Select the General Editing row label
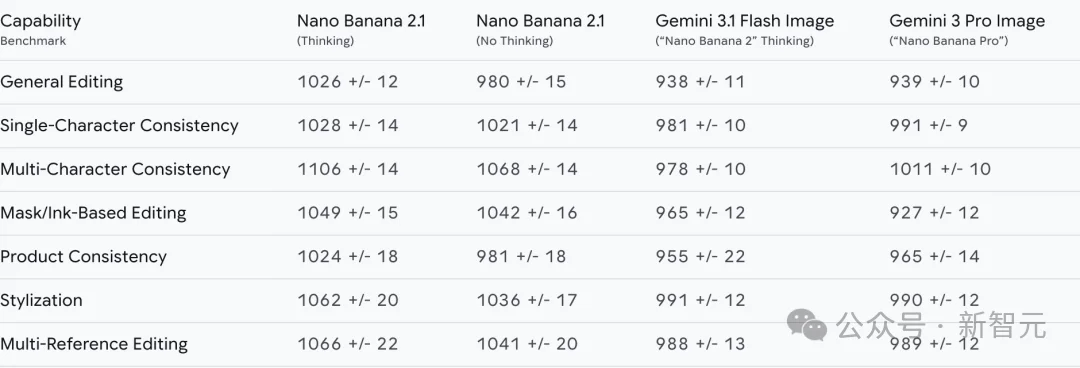The image size is (1080, 368). [61, 82]
